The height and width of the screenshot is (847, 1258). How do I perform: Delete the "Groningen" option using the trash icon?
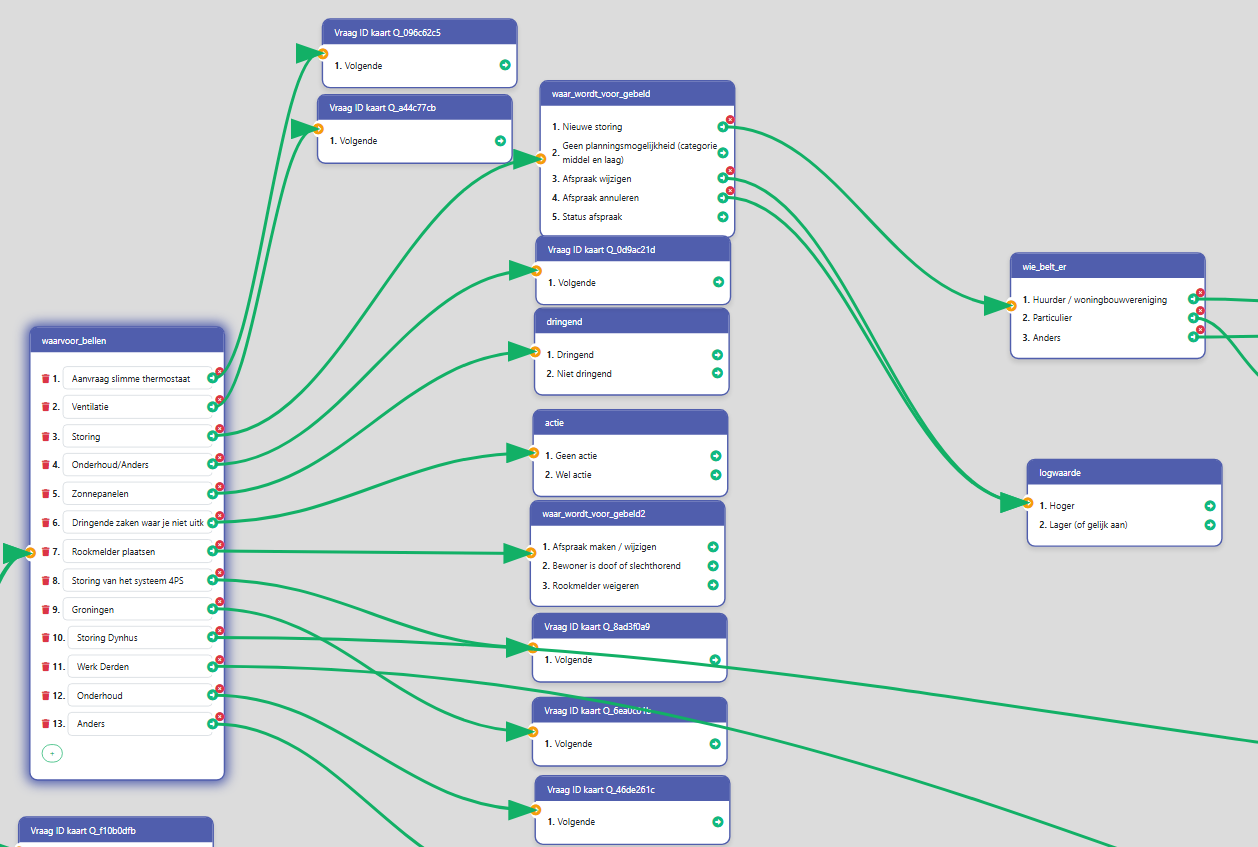44,608
